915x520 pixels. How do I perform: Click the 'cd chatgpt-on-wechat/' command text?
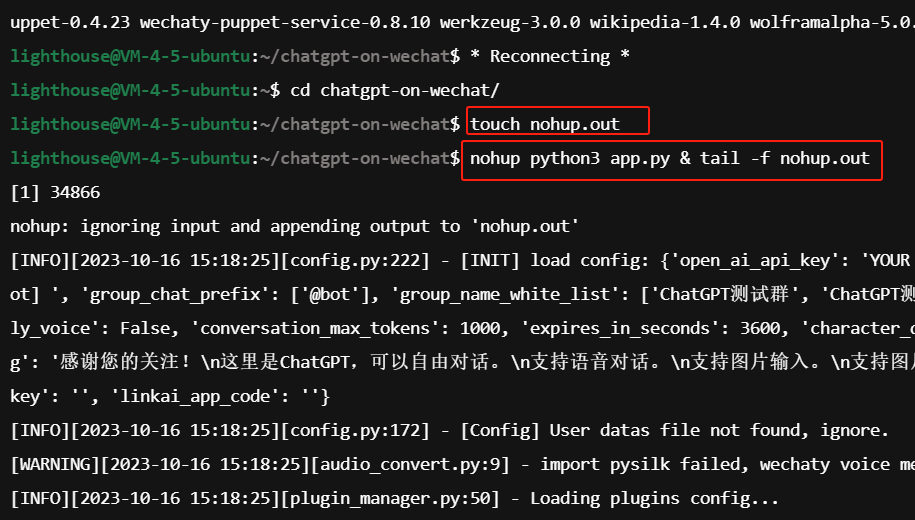coord(394,90)
